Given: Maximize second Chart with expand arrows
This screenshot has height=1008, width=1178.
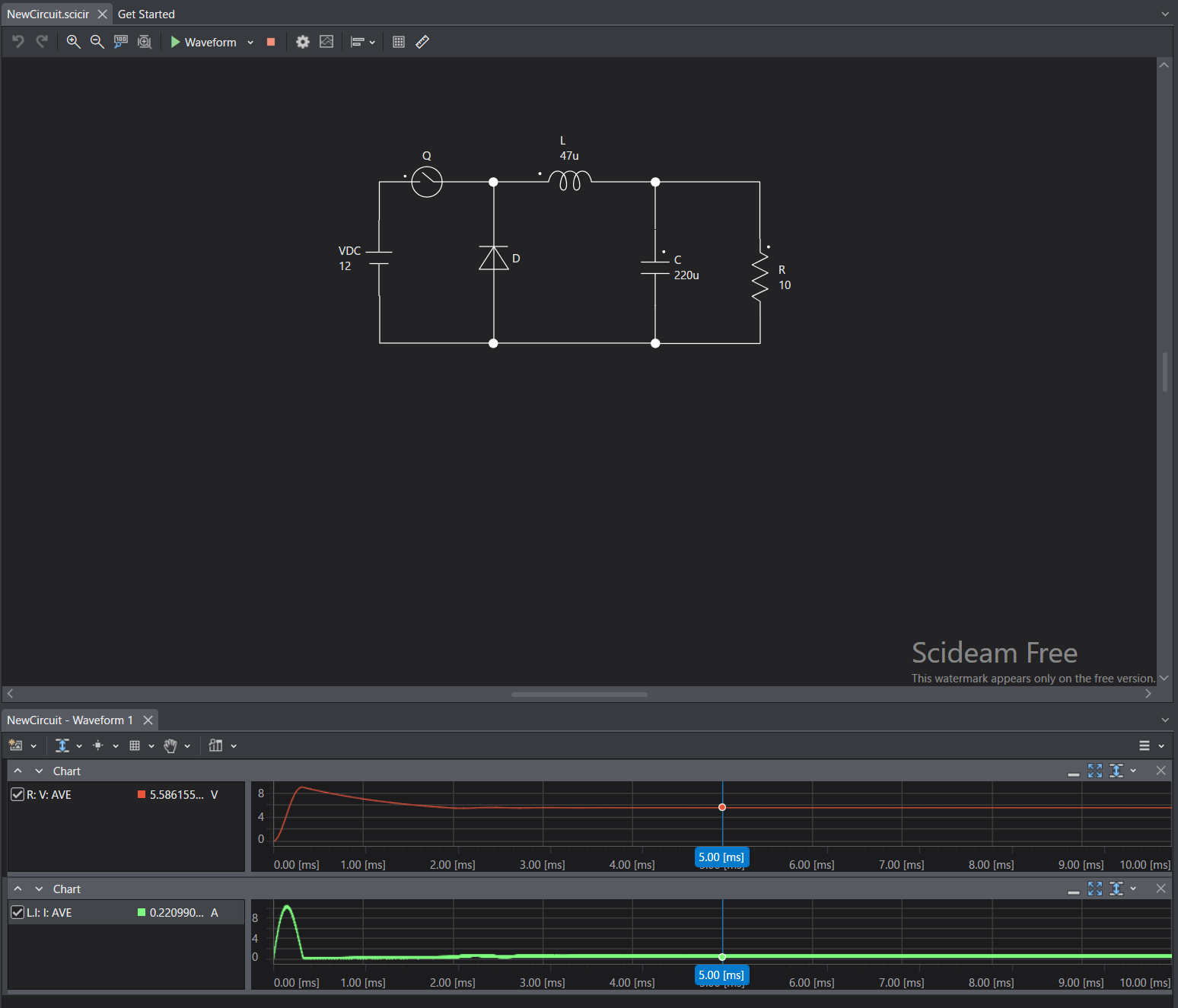Looking at the screenshot, I should click(x=1095, y=889).
